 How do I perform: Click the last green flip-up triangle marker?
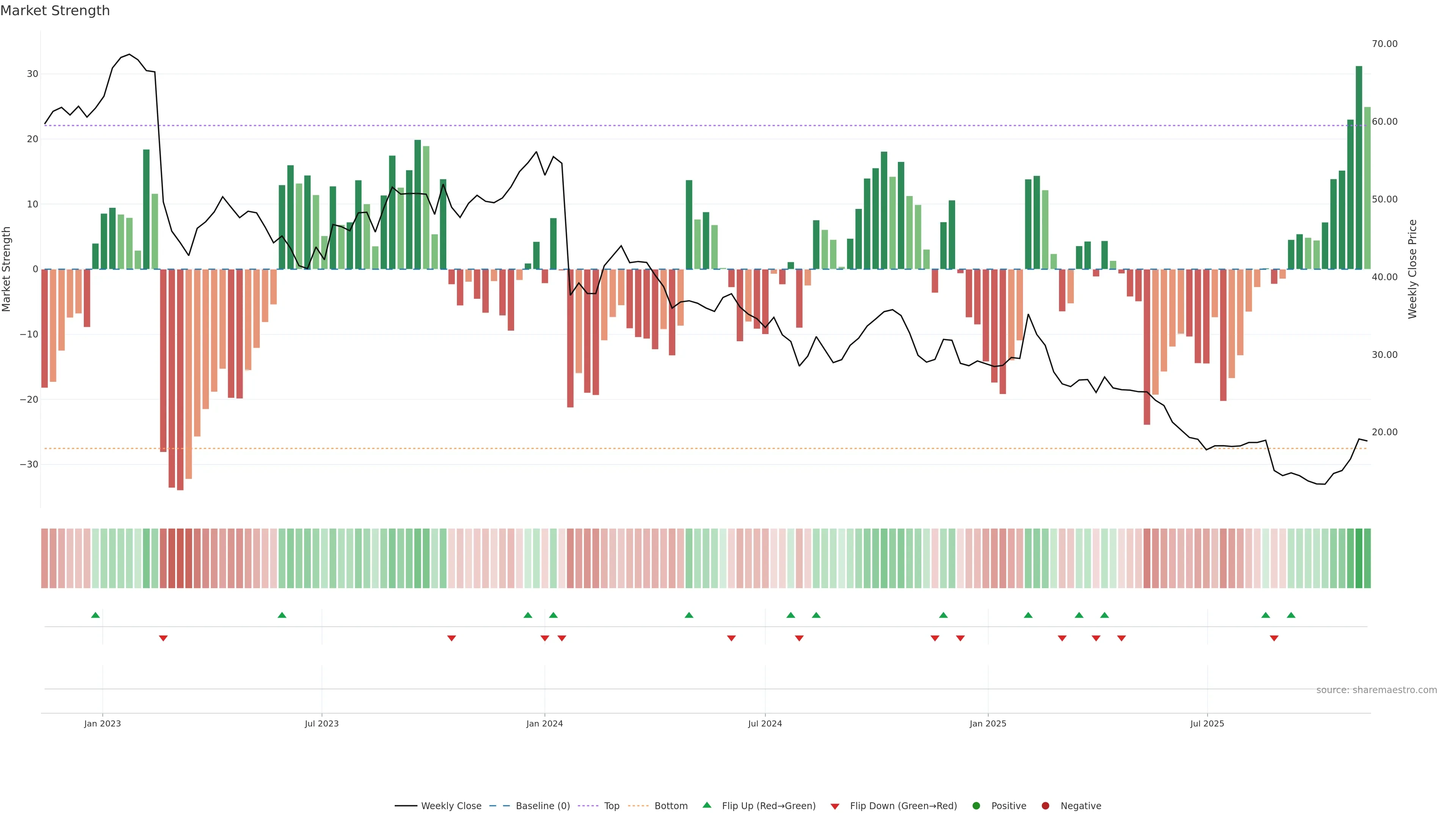pyautogui.click(x=1291, y=615)
